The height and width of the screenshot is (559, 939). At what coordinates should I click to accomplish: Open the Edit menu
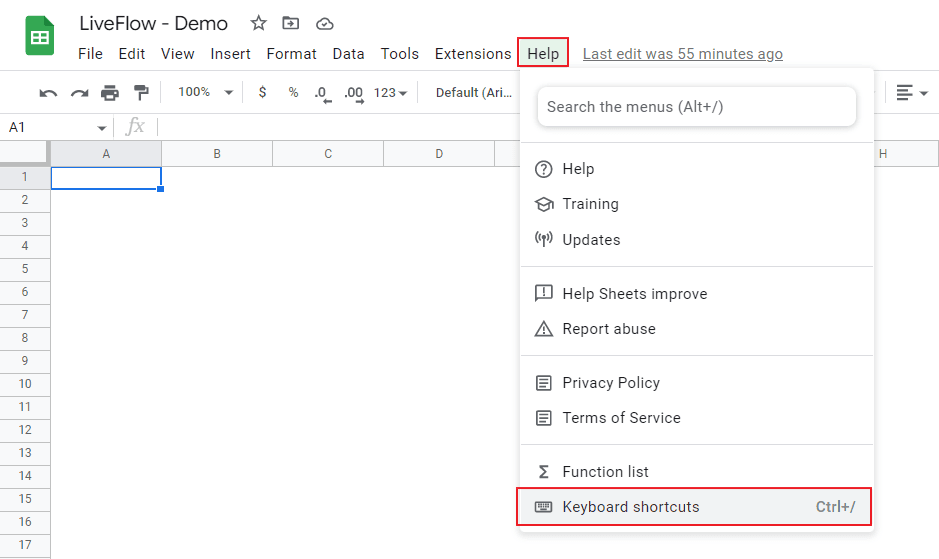pos(132,54)
